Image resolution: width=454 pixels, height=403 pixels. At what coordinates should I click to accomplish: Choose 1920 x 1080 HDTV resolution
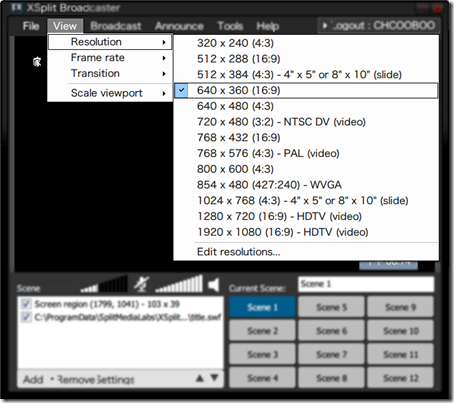tap(306, 232)
